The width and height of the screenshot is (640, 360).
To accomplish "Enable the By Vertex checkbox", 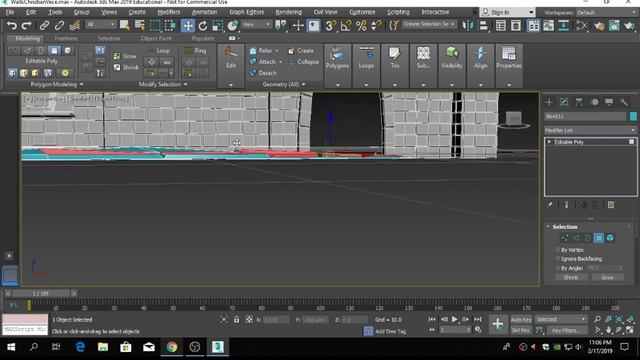I will [558, 249].
